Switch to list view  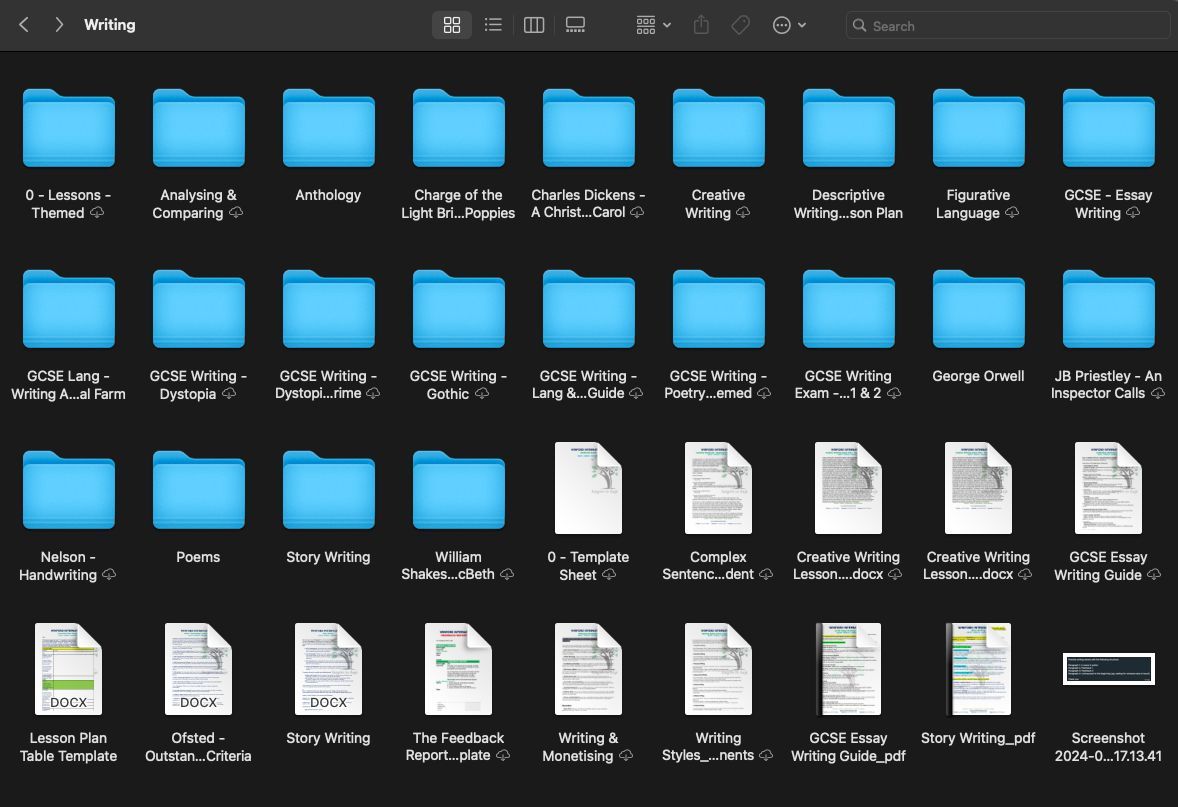[493, 25]
